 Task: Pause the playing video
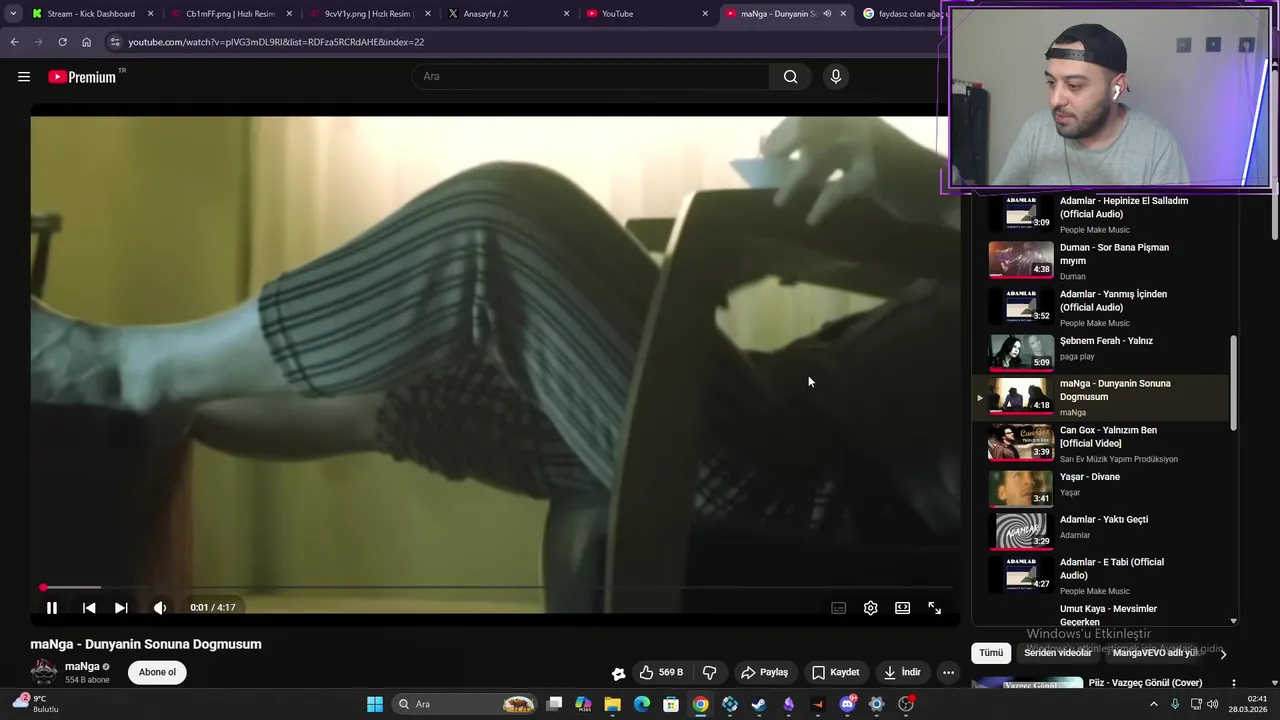52,607
